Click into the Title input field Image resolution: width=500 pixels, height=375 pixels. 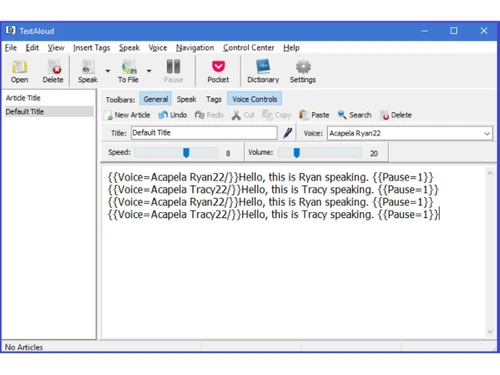(204, 133)
